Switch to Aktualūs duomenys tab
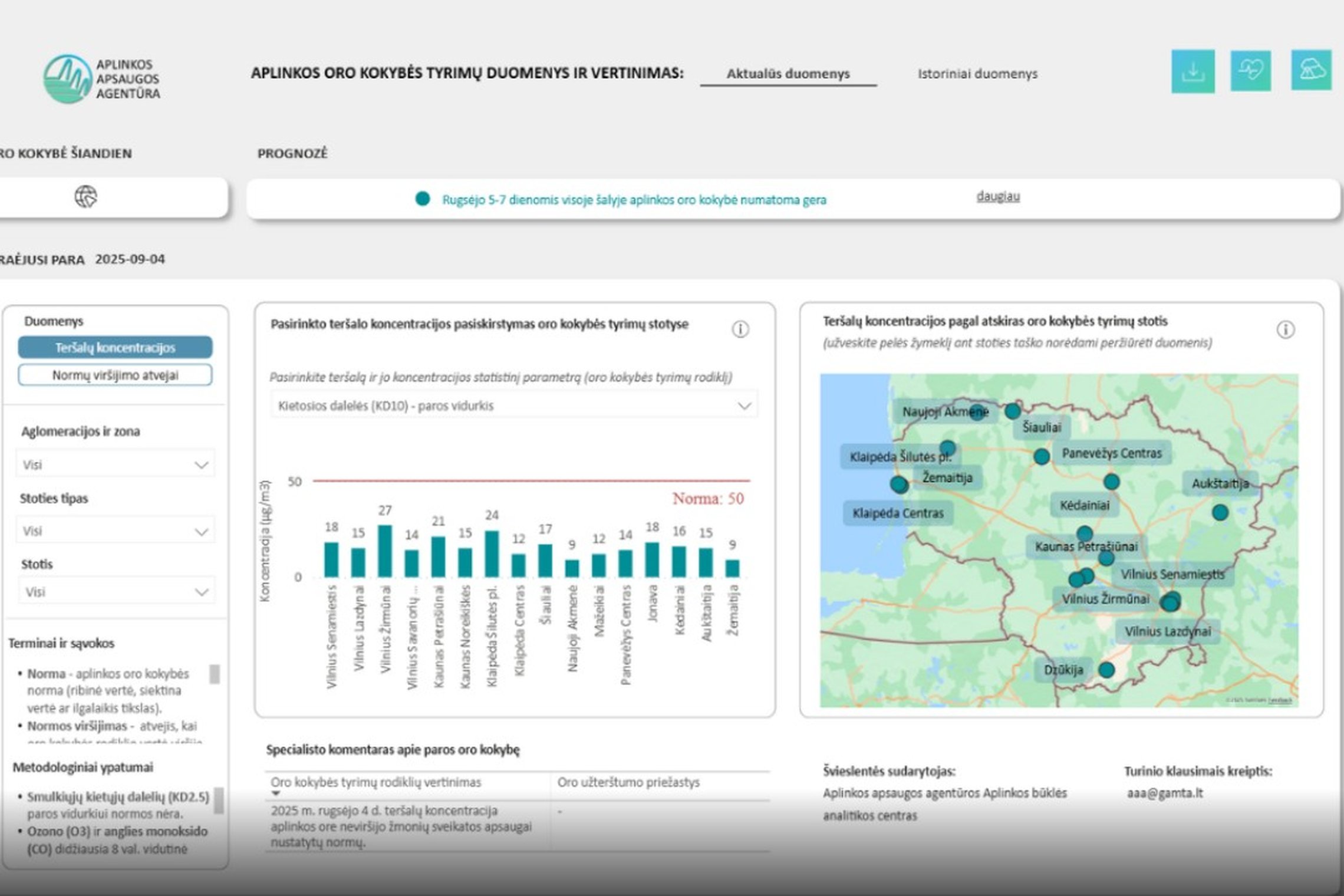The height and width of the screenshot is (896, 1344). pyautogui.click(x=788, y=74)
